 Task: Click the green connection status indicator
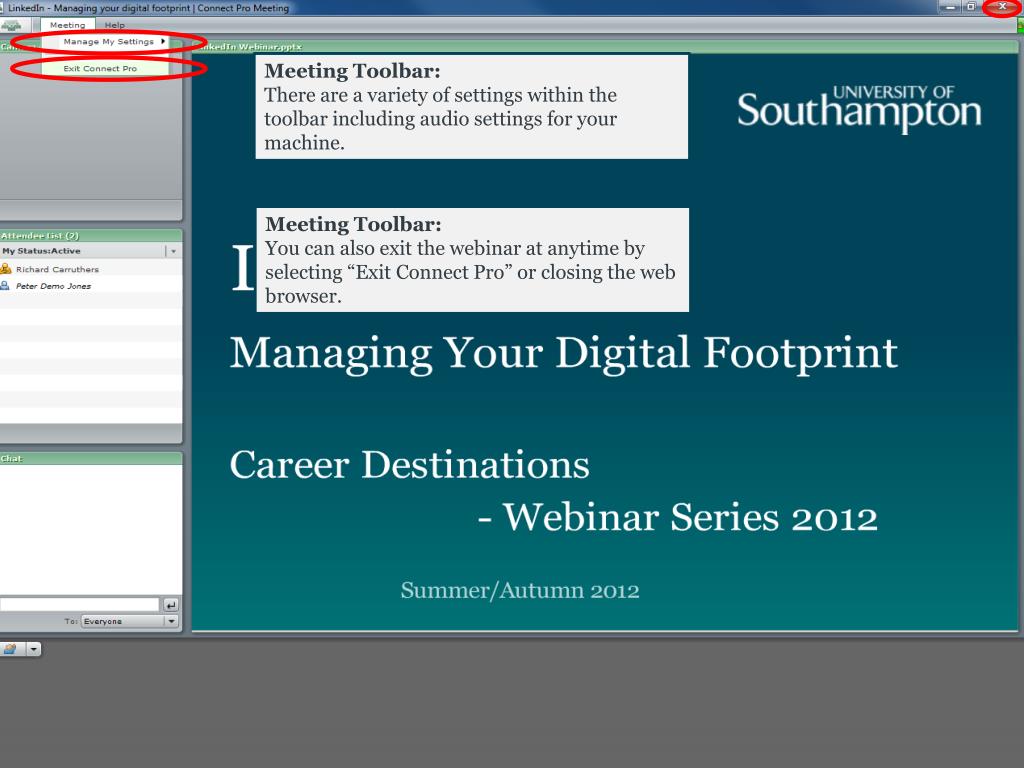(1020, 25)
